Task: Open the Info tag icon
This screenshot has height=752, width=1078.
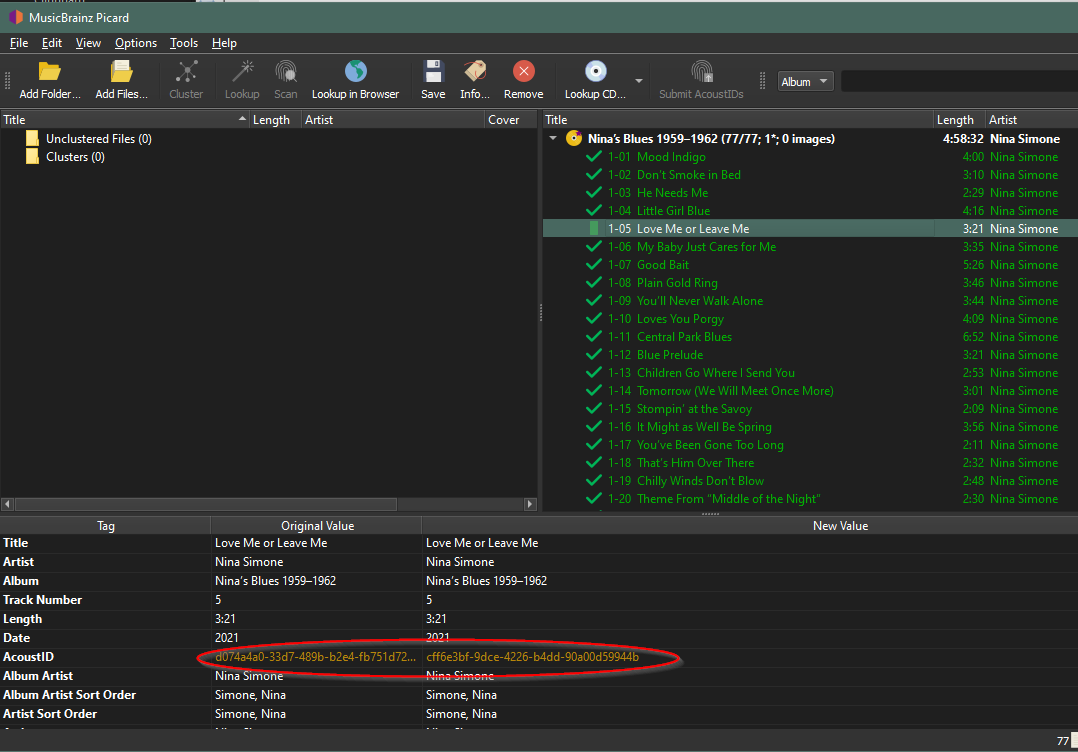Action: point(475,73)
